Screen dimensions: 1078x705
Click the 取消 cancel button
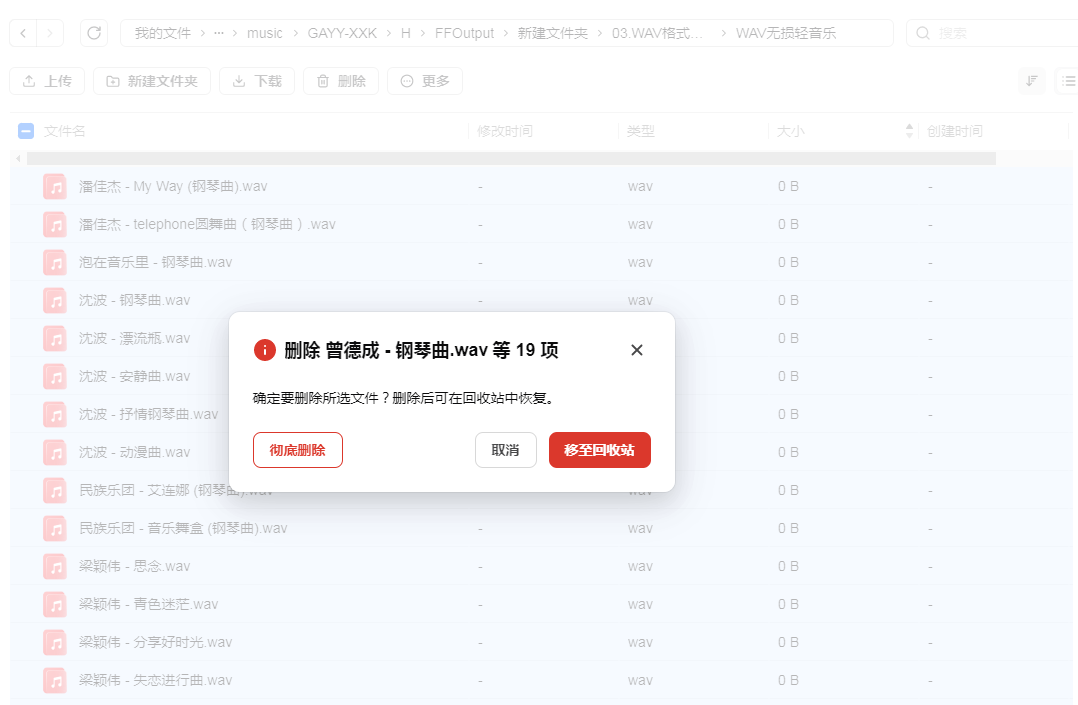point(505,450)
